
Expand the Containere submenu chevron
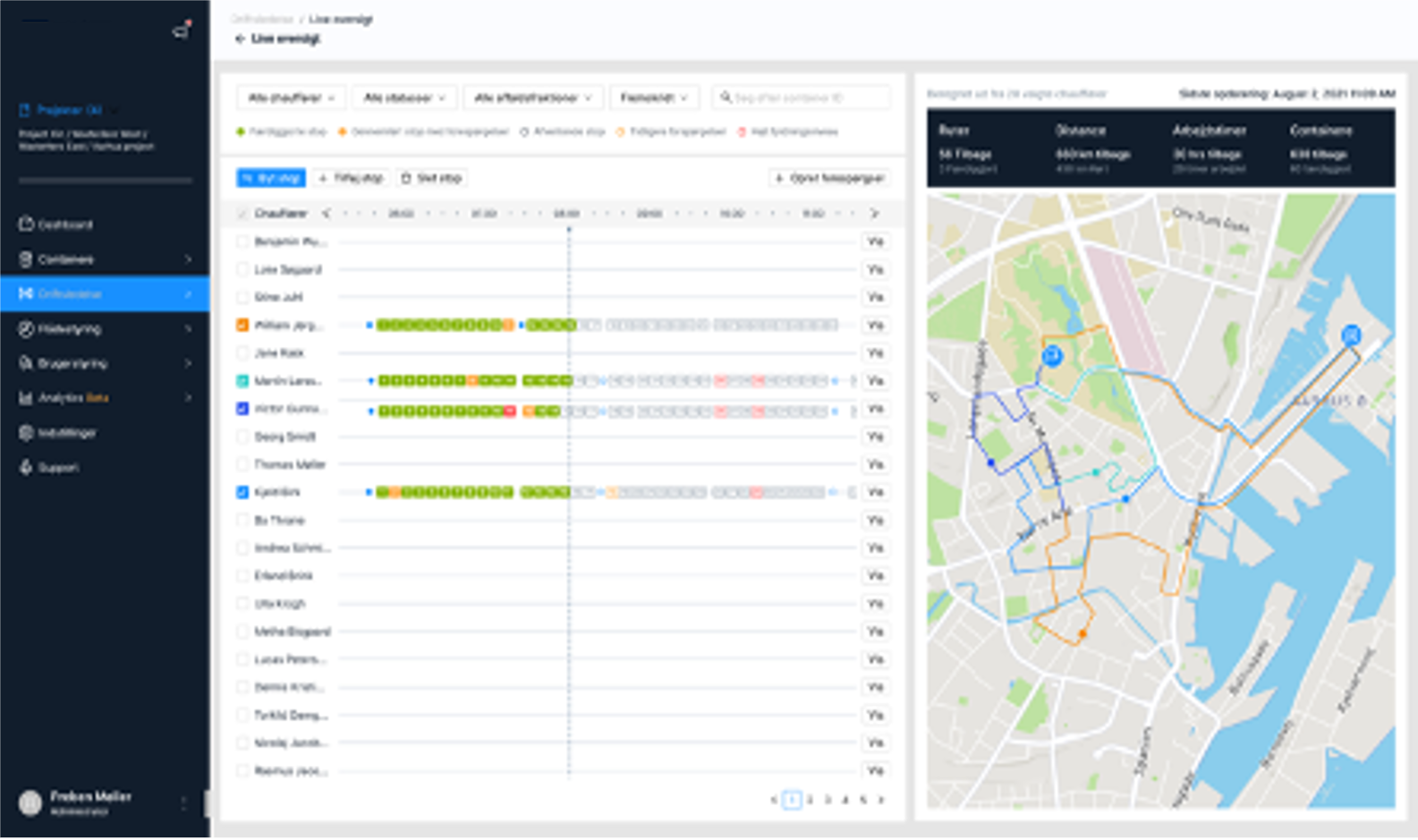[188, 259]
